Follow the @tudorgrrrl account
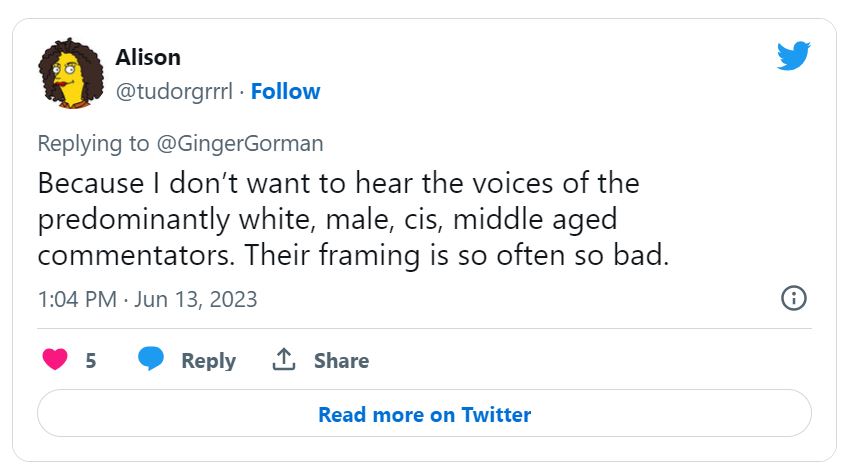The height and width of the screenshot is (474, 848). click(285, 92)
